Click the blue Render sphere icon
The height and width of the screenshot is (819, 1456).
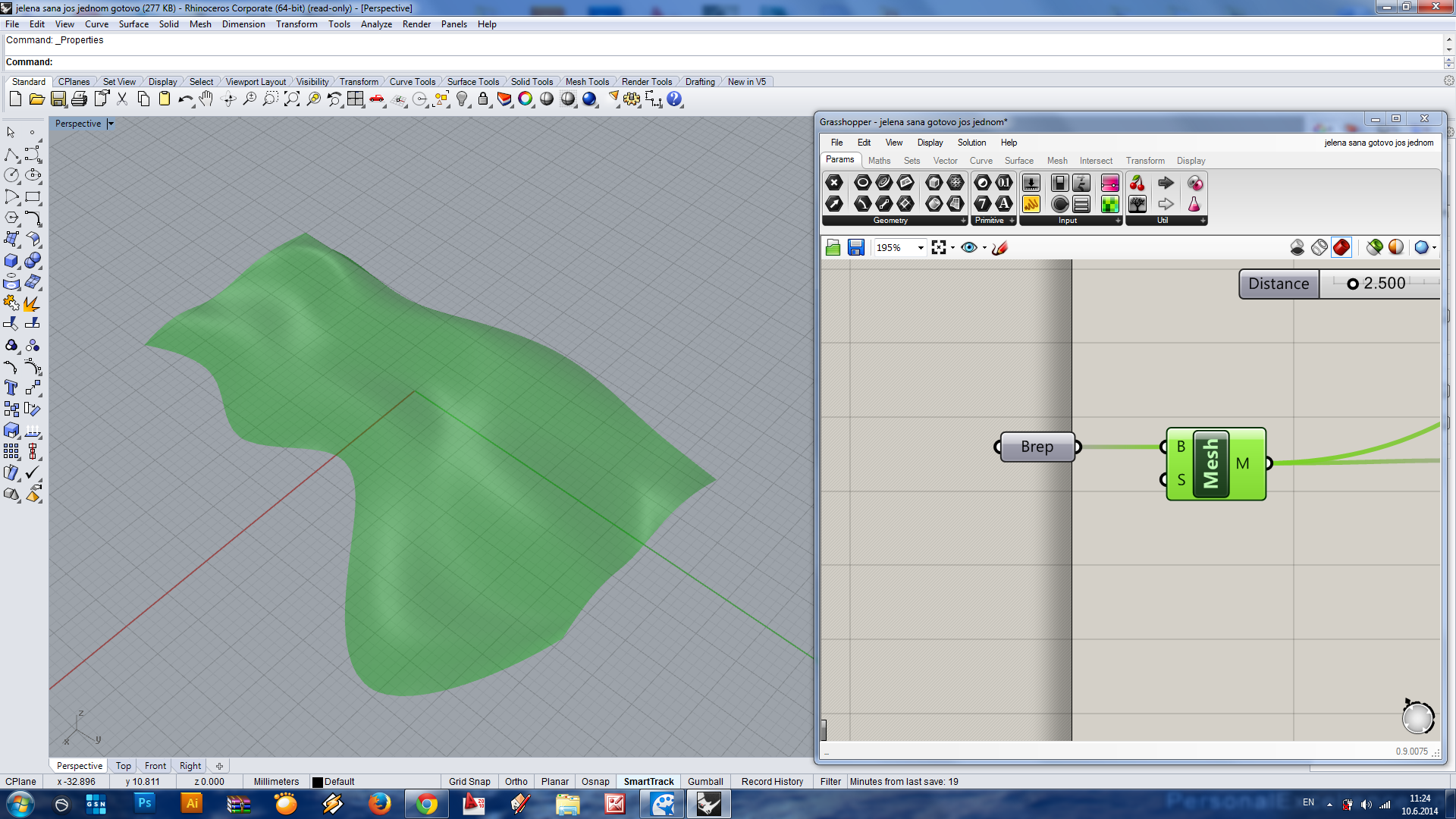pyautogui.click(x=589, y=99)
